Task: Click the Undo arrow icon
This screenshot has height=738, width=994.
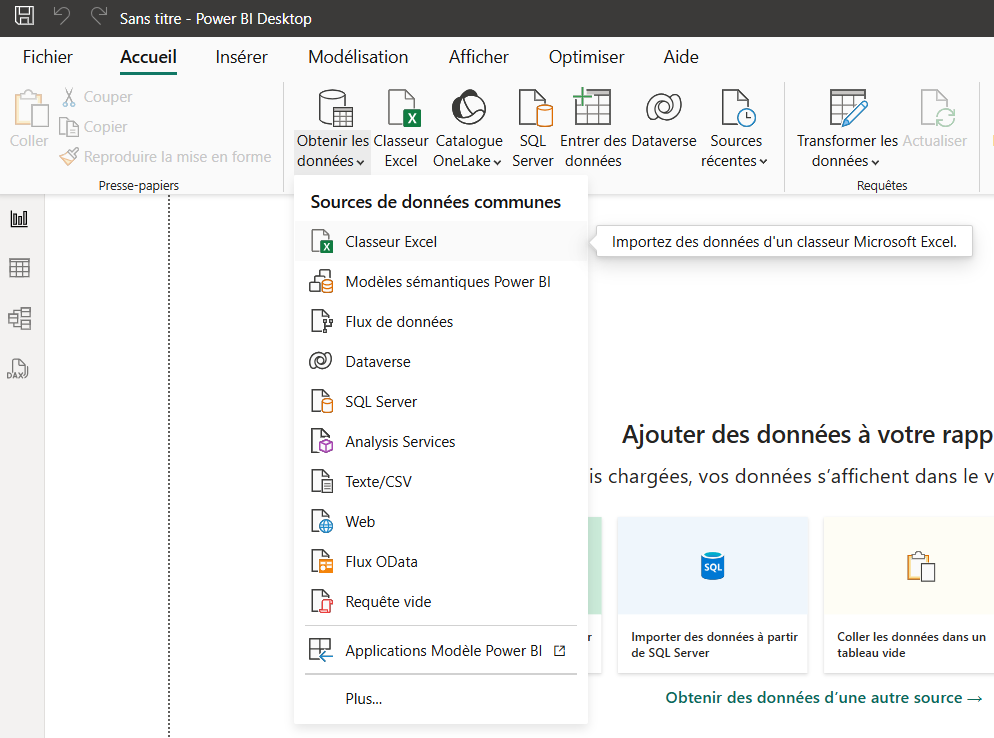Action: coord(61,16)
